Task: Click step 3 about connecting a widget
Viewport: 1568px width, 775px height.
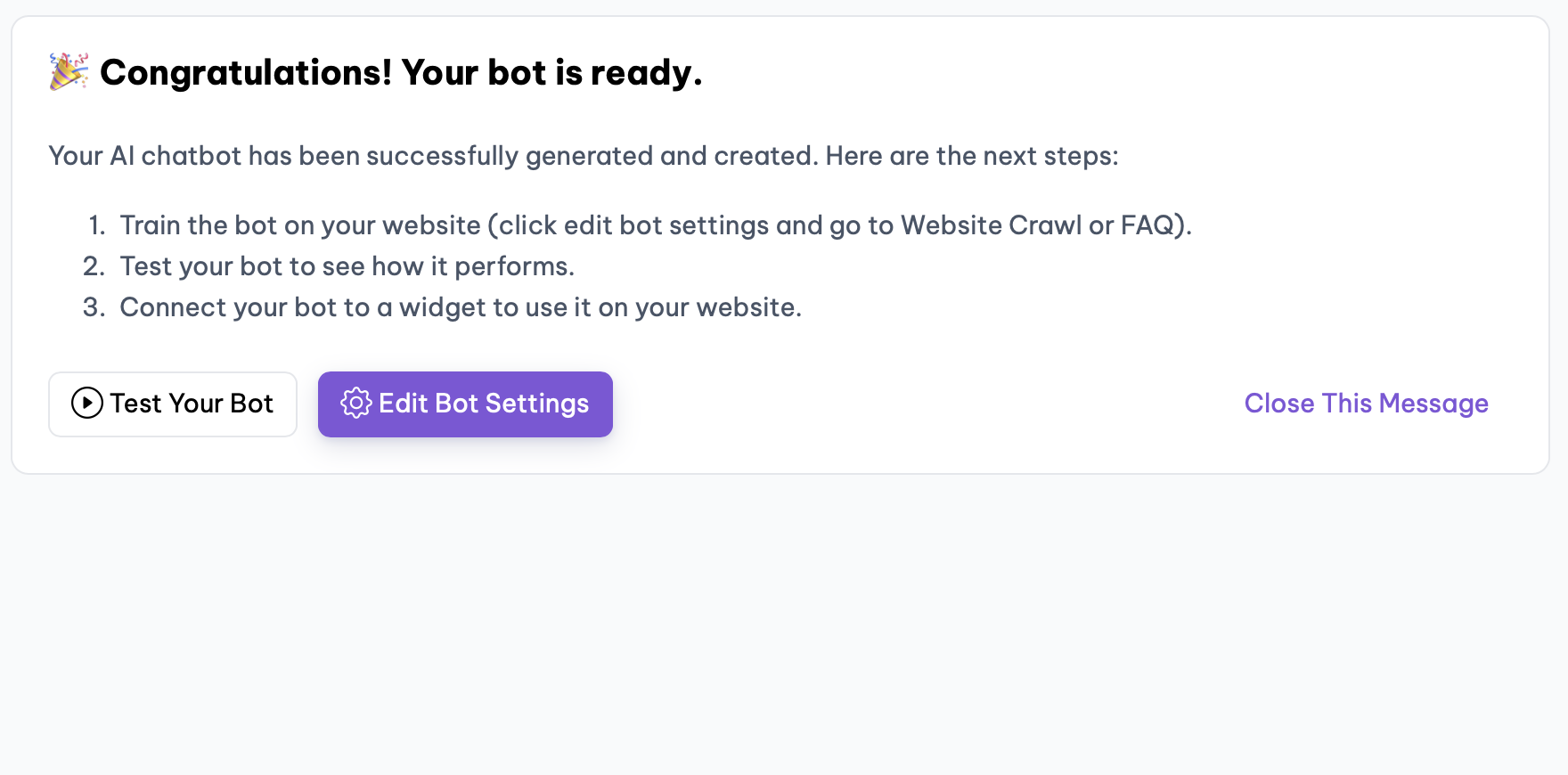Action: 460,306
